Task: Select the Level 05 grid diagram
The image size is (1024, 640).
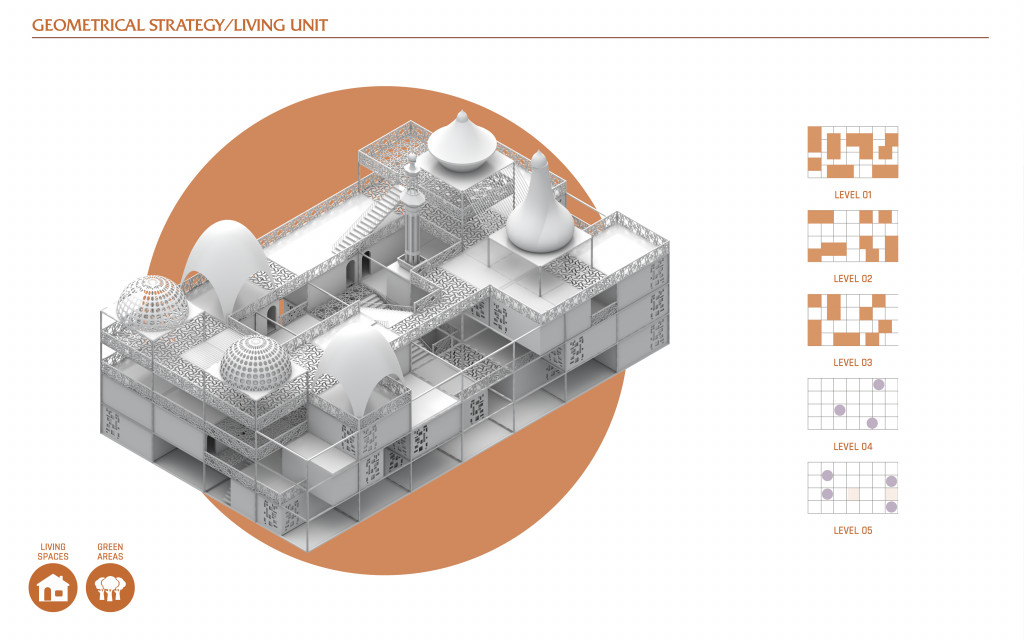Action: [x=853, y=488]
